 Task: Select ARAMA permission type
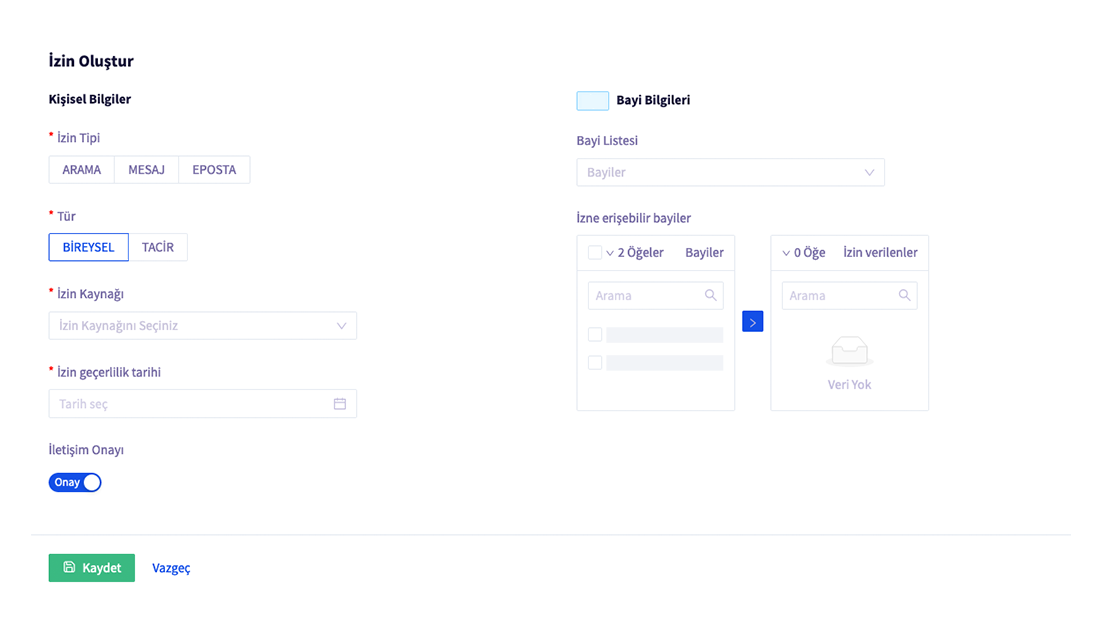[x=82, y=170]
